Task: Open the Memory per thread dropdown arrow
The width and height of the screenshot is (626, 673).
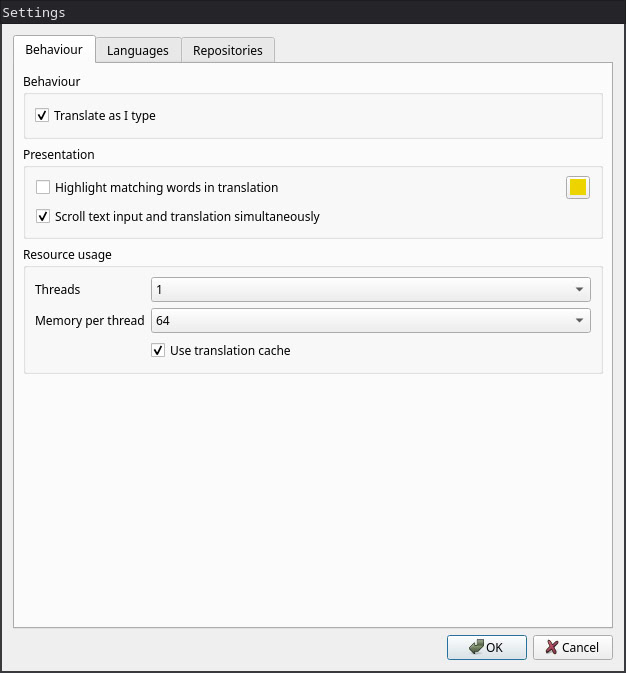Action: click(x=579, y=321)
